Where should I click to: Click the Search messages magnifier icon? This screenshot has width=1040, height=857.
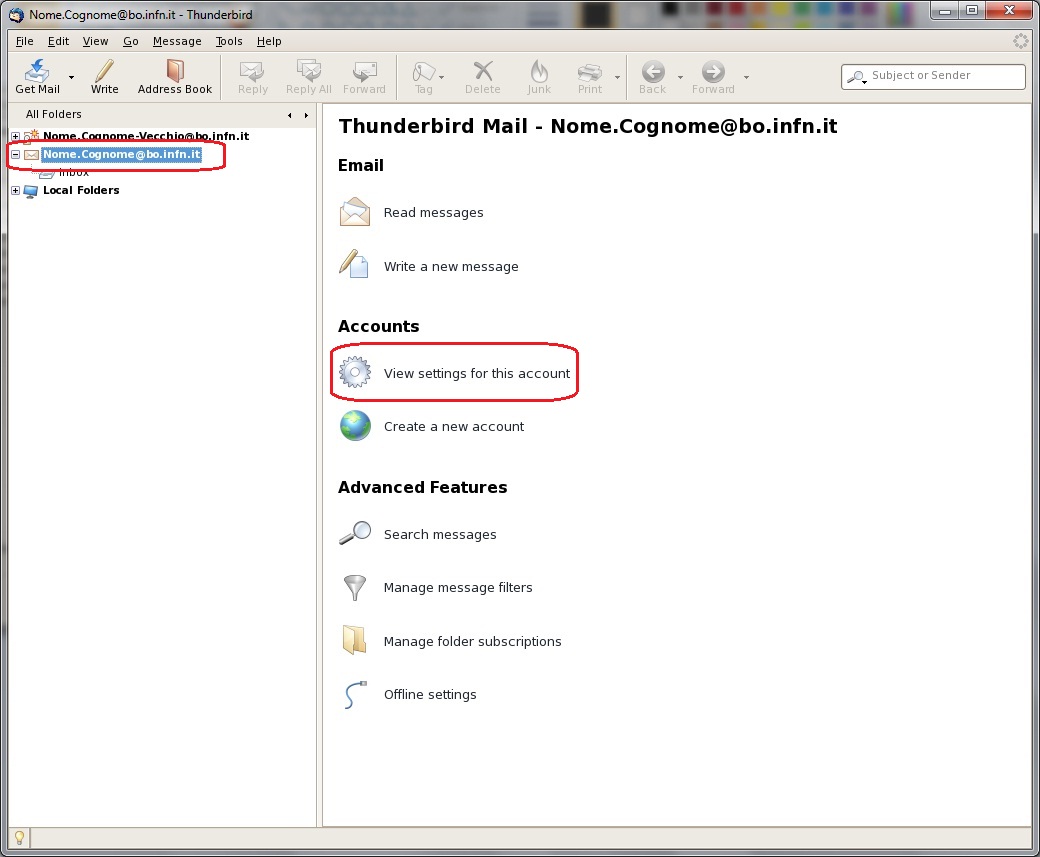click(x=356, y=533)
